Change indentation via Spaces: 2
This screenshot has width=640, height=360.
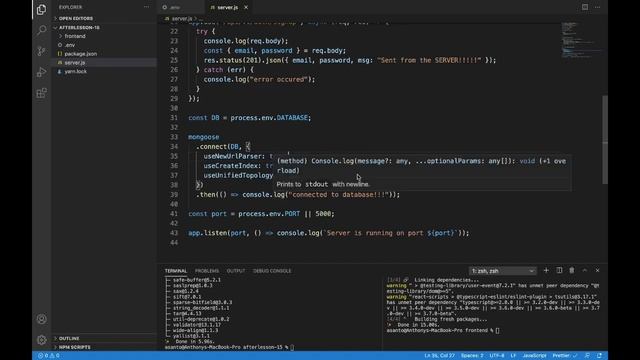[472, 356]
